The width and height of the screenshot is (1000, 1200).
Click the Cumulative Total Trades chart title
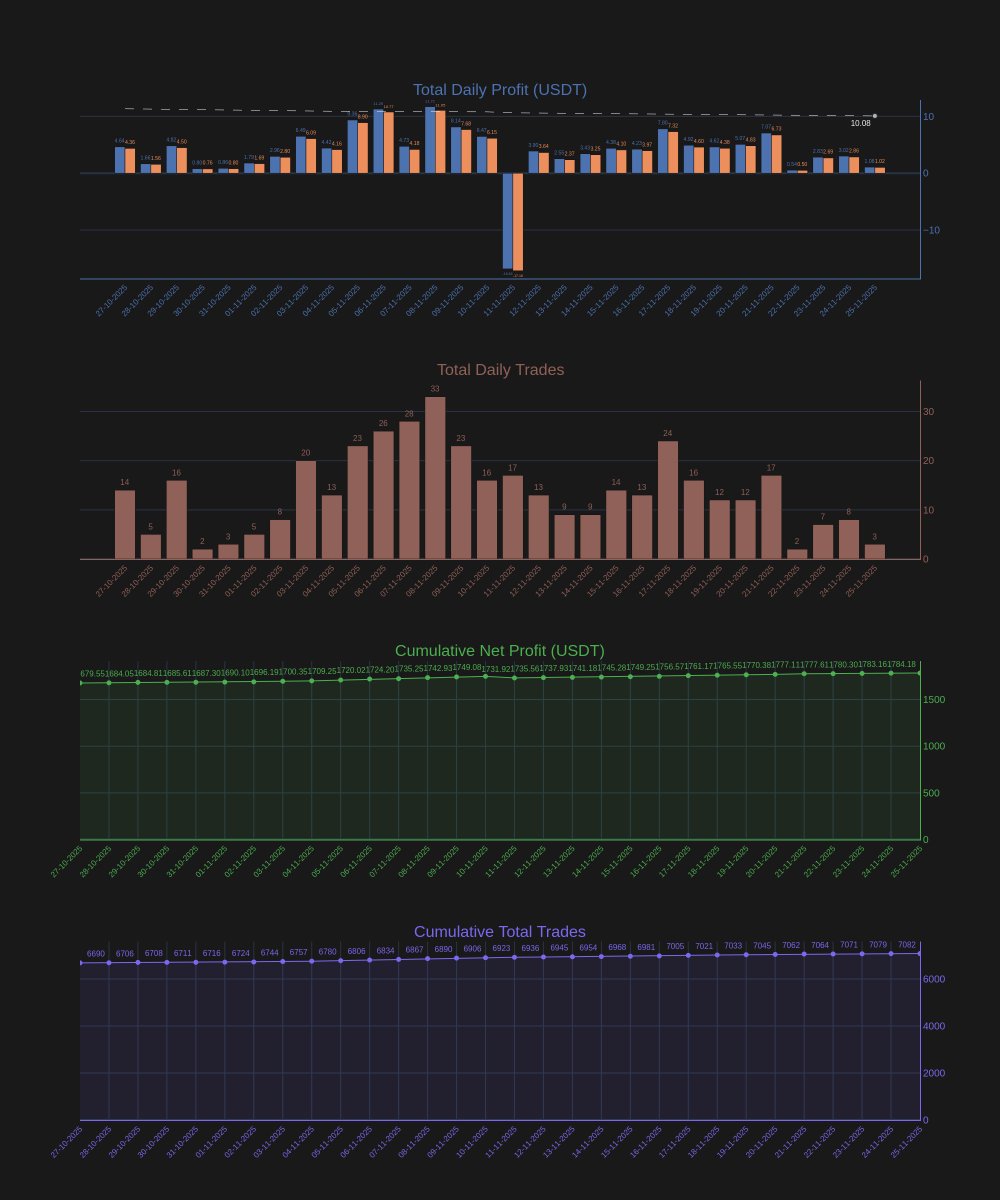[500, 930]
